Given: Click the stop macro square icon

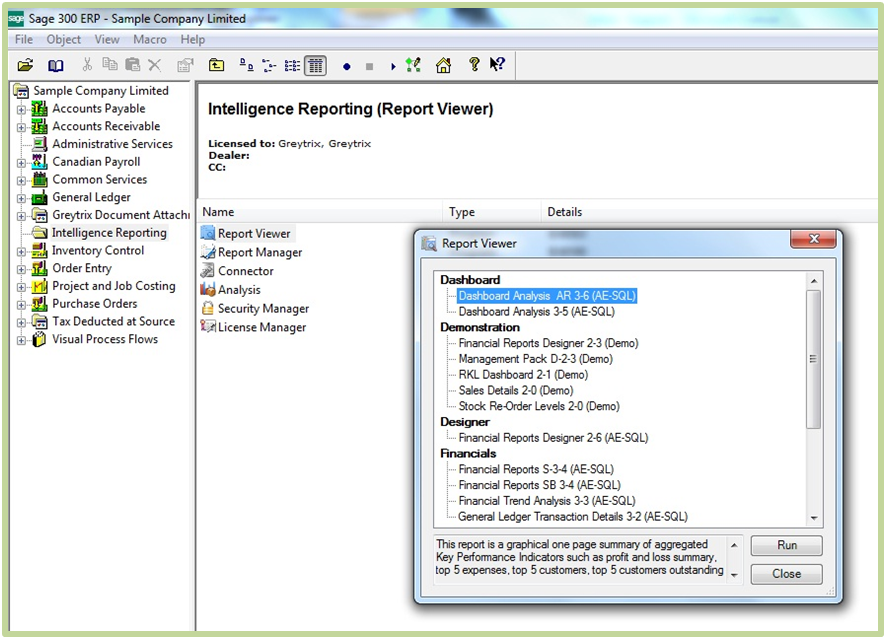Looking at the screenshot, I should pyautogui.click(x=370, y=67).
